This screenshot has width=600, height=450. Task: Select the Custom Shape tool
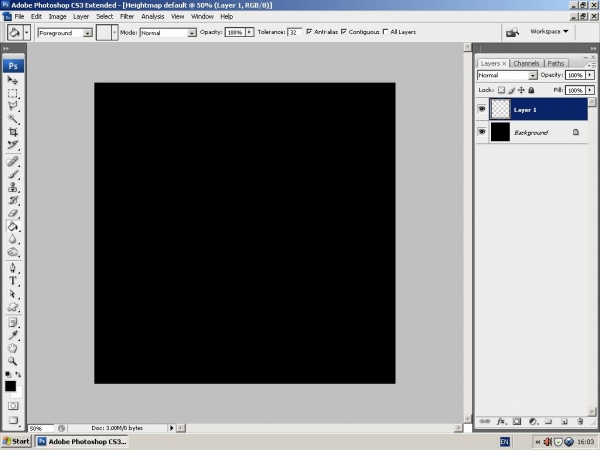pos(13,307)
